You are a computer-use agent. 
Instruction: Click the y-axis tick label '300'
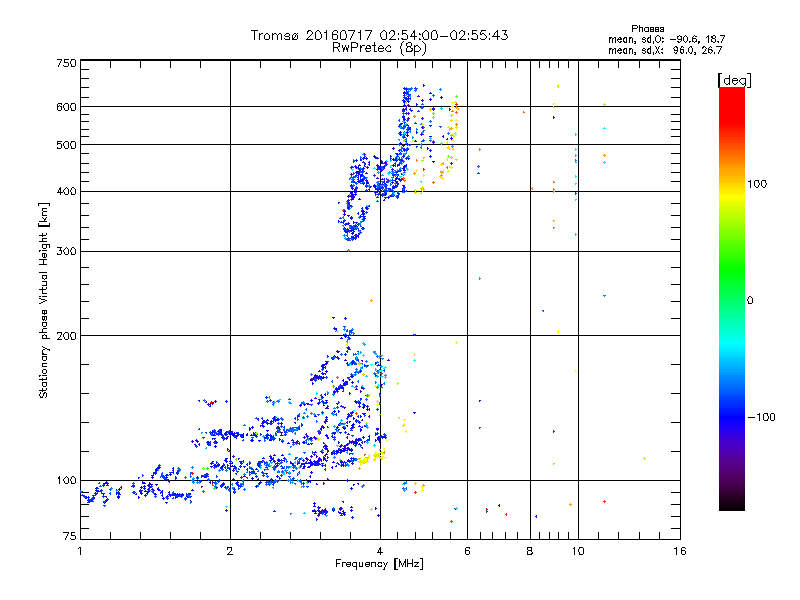pyautogui.click(x=66, y=252)
